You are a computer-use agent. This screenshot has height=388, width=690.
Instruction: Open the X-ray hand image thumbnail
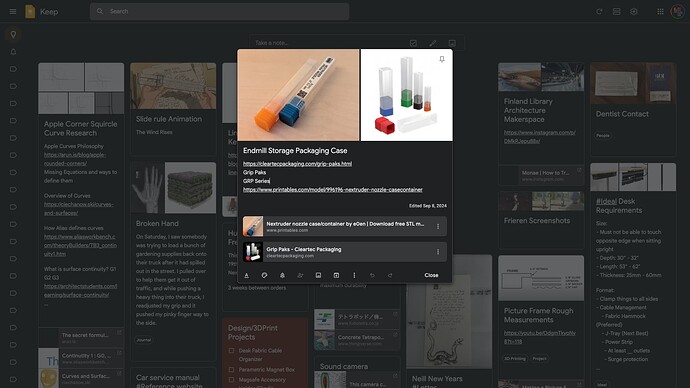coord(147,188)
